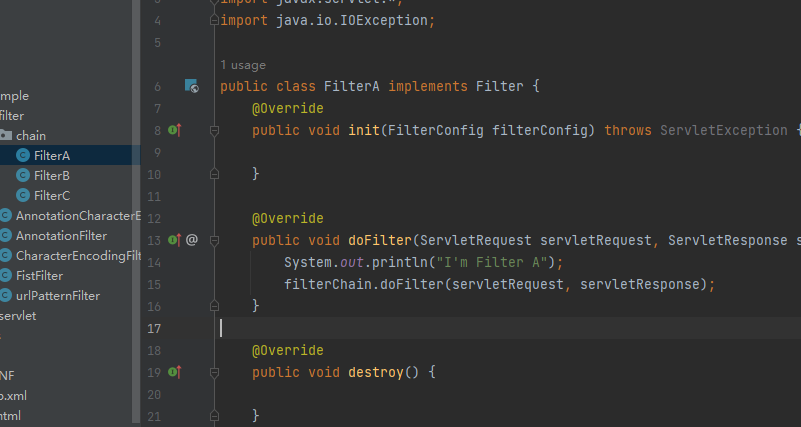
Task: Select FilterA in the project tree
Action: click(51, 155)
